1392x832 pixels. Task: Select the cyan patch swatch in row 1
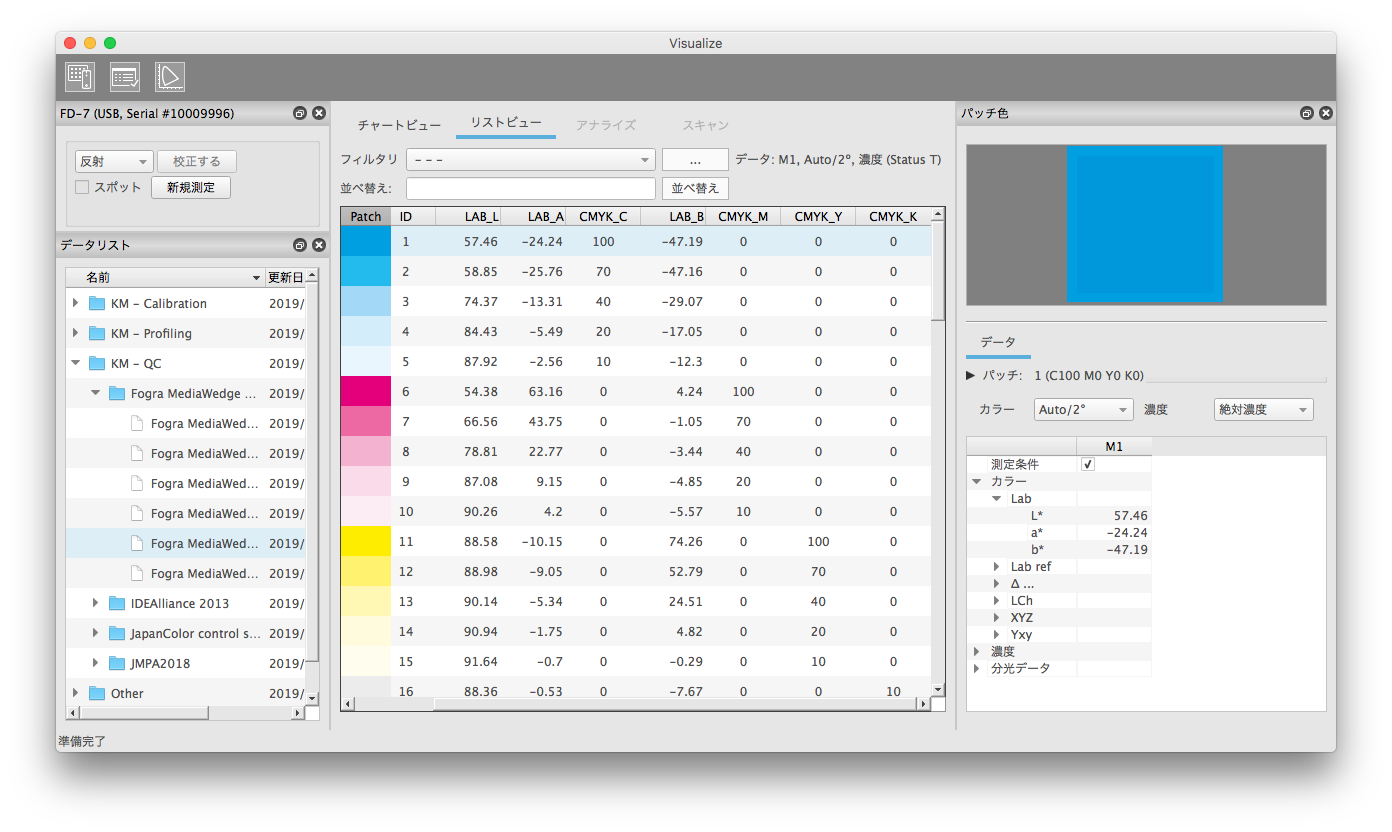[366, 241]
